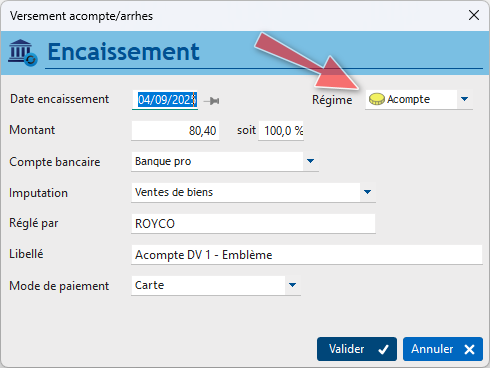This screenshot has height=368, width=490.
Task: Click the Réglé par field containing ROYCO
Action: tap(253, 224)
